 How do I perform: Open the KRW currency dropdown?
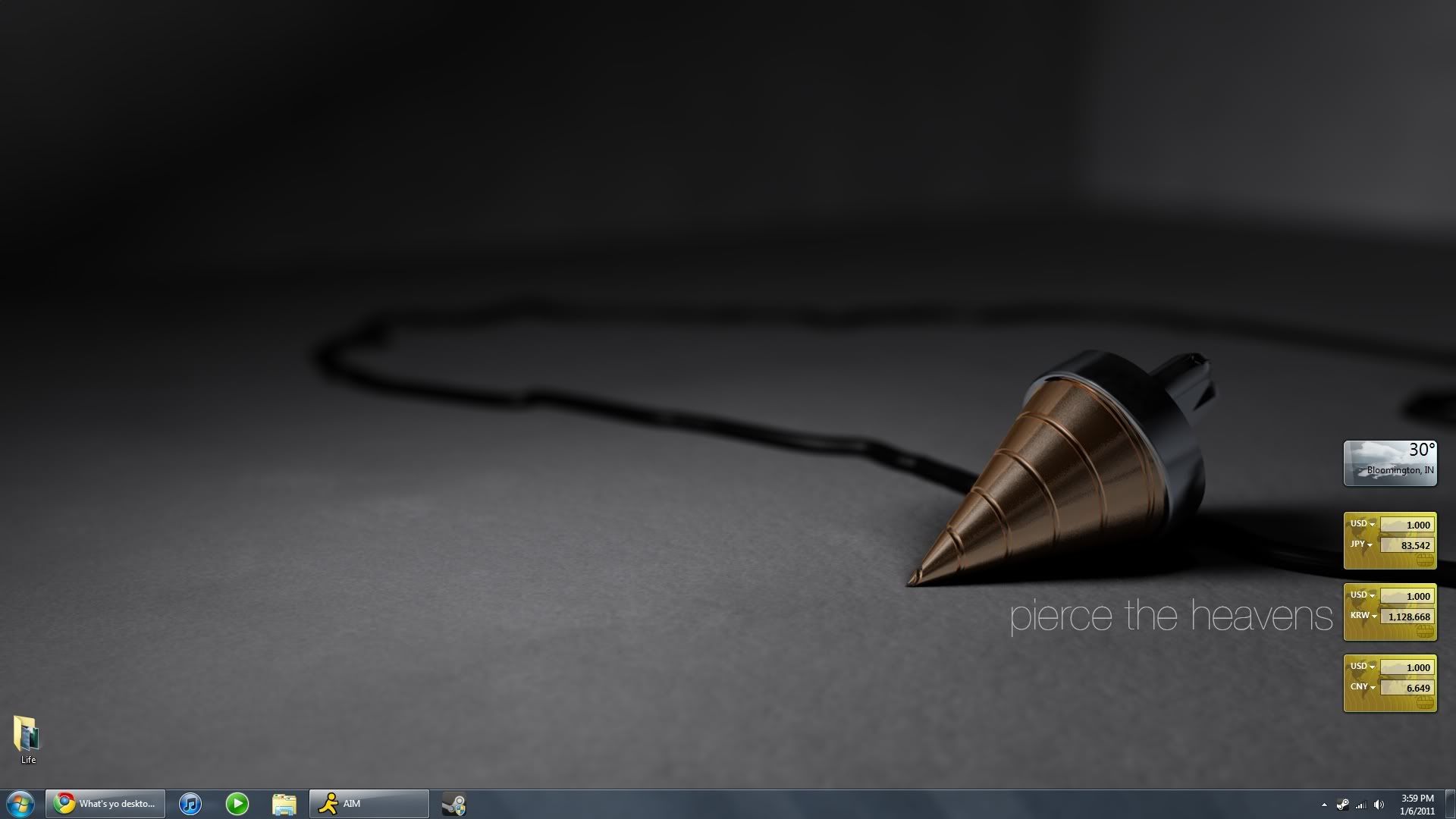(x=1363, y=616)
